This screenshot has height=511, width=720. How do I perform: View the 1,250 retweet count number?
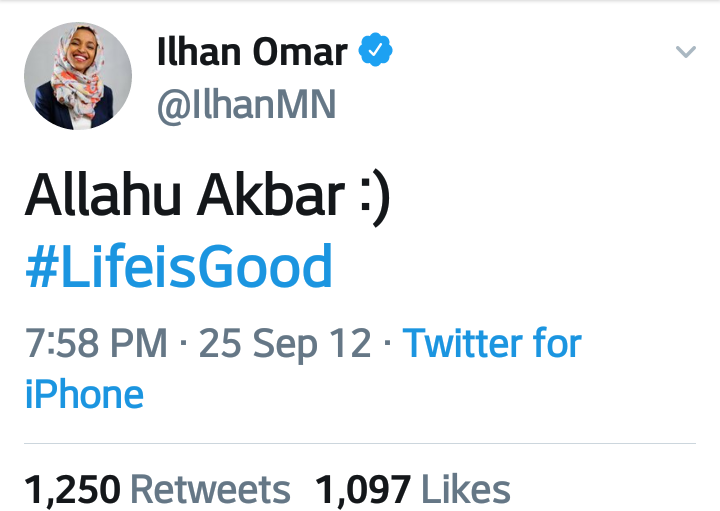[x=72, y=490]
